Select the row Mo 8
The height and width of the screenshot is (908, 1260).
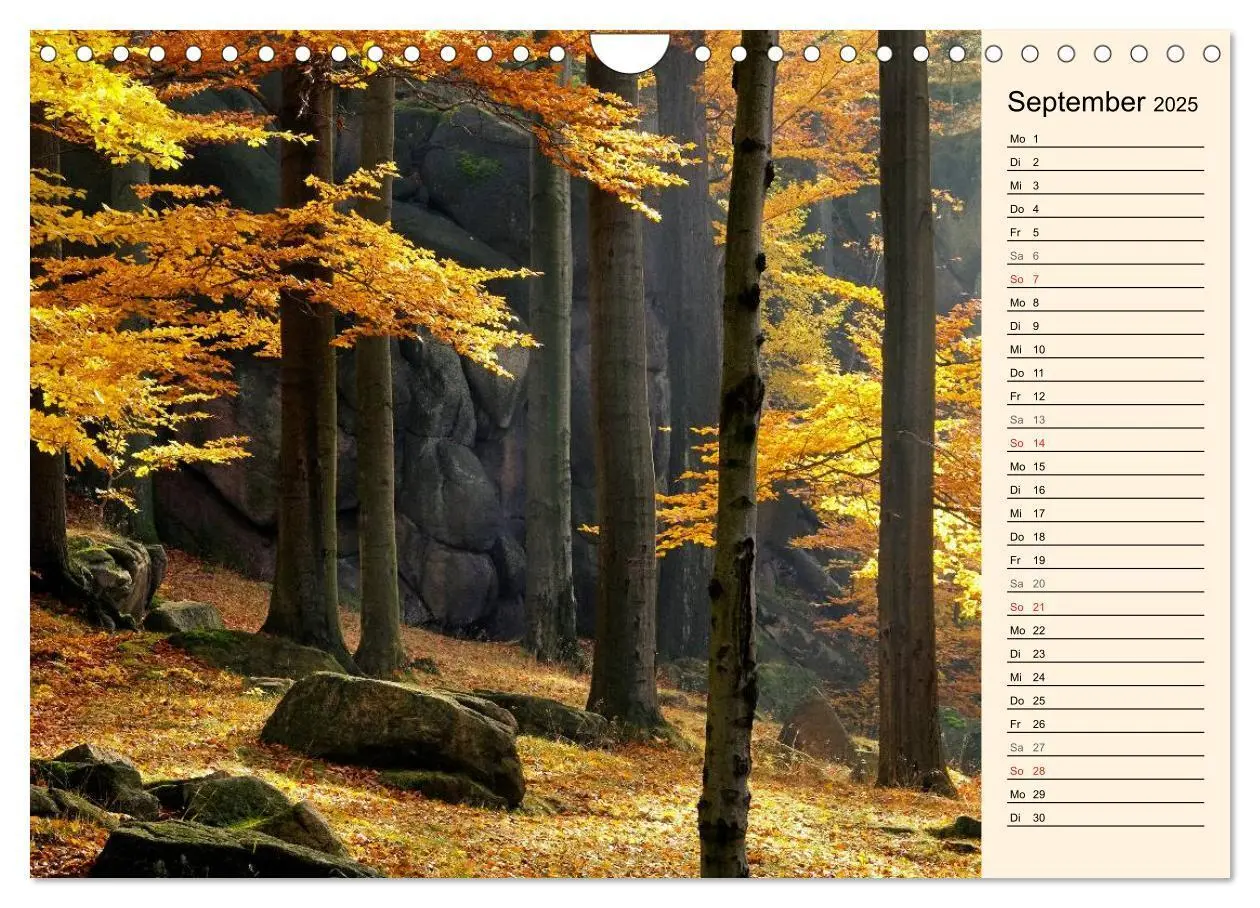coord(1105,302)
